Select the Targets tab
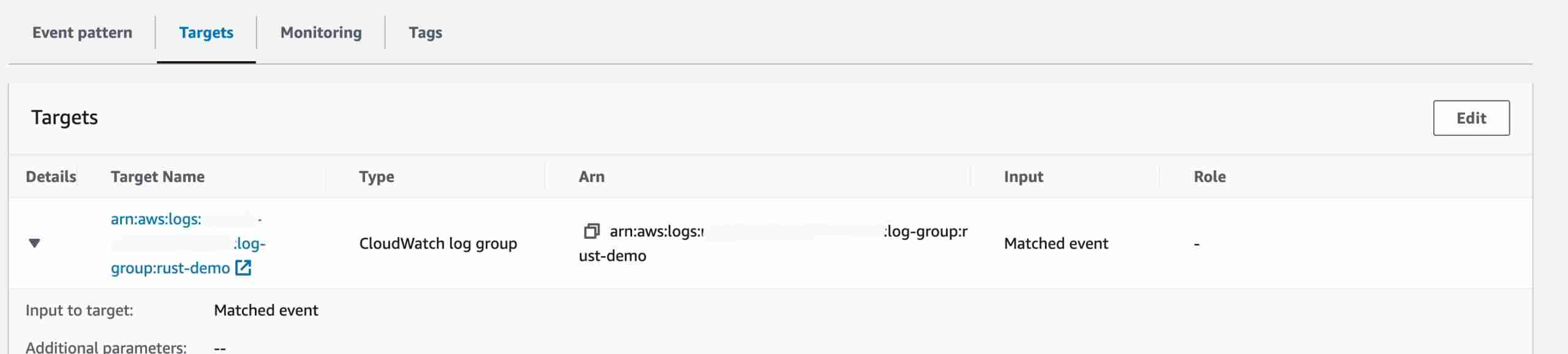This screenshot has width=1568, height=354. tap(206, 32)
